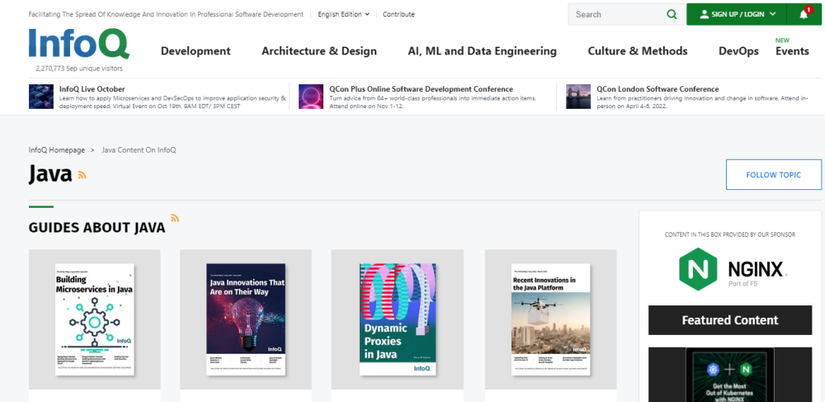Open the notifications bell icon
The image size is (825, 402).
[x=805, y=15]
